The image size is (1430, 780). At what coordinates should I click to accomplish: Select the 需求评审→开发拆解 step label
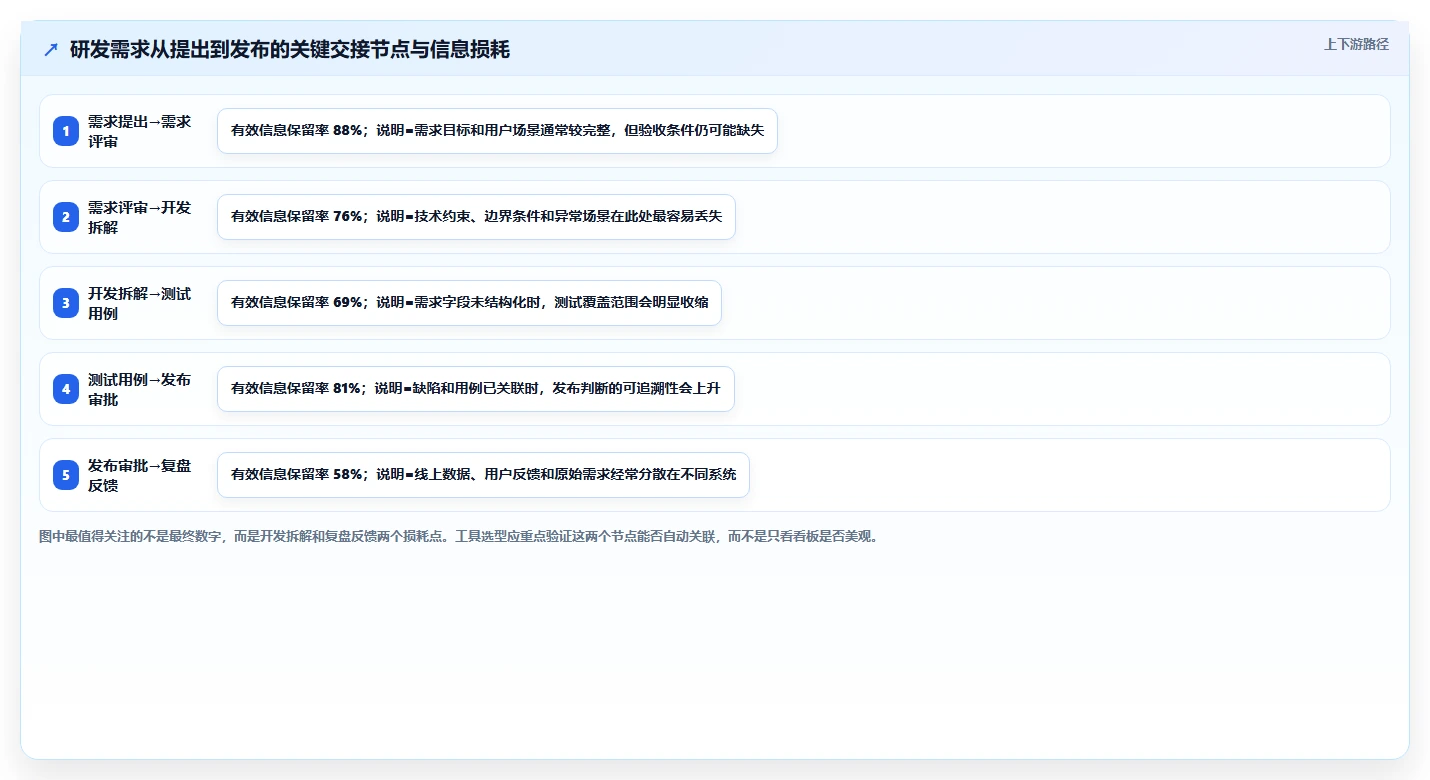tap(139, 217)
